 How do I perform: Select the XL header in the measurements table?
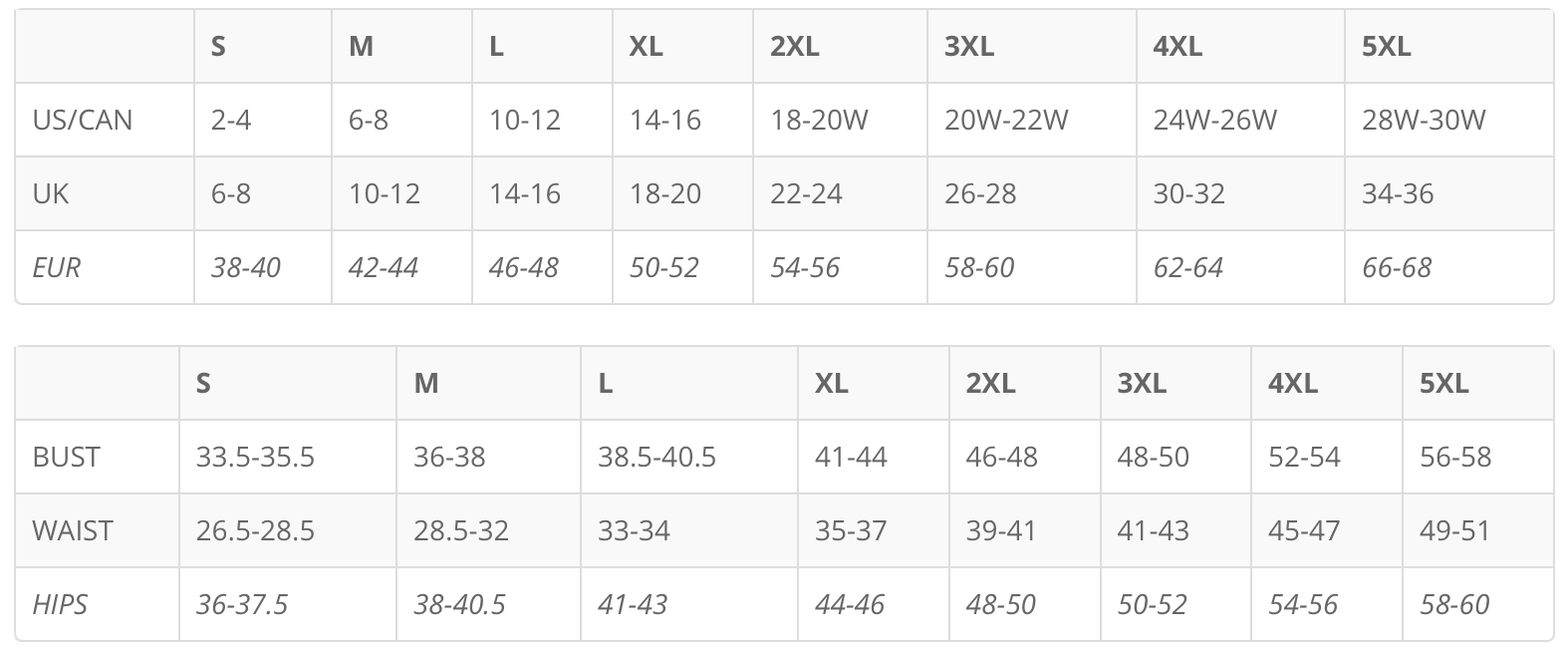(832, 383)
